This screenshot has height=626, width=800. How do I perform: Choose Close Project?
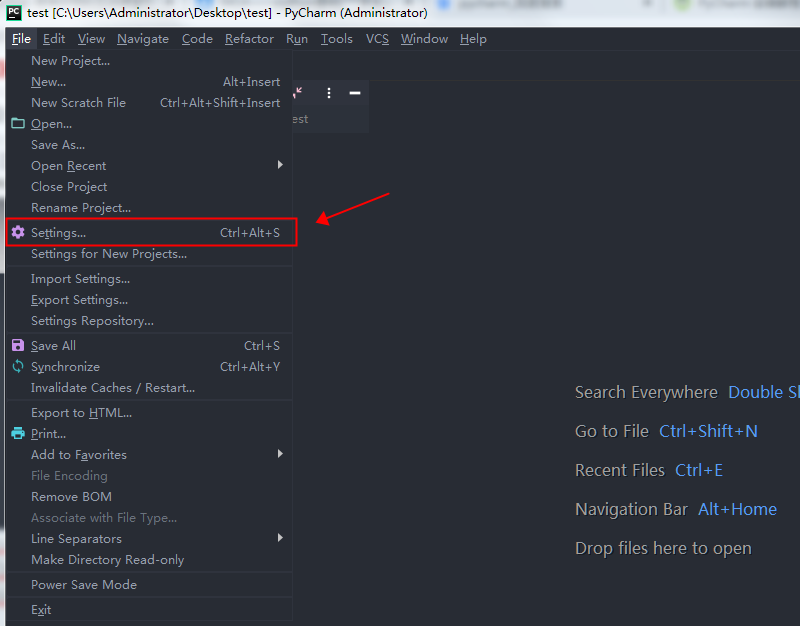coord(149,187)
